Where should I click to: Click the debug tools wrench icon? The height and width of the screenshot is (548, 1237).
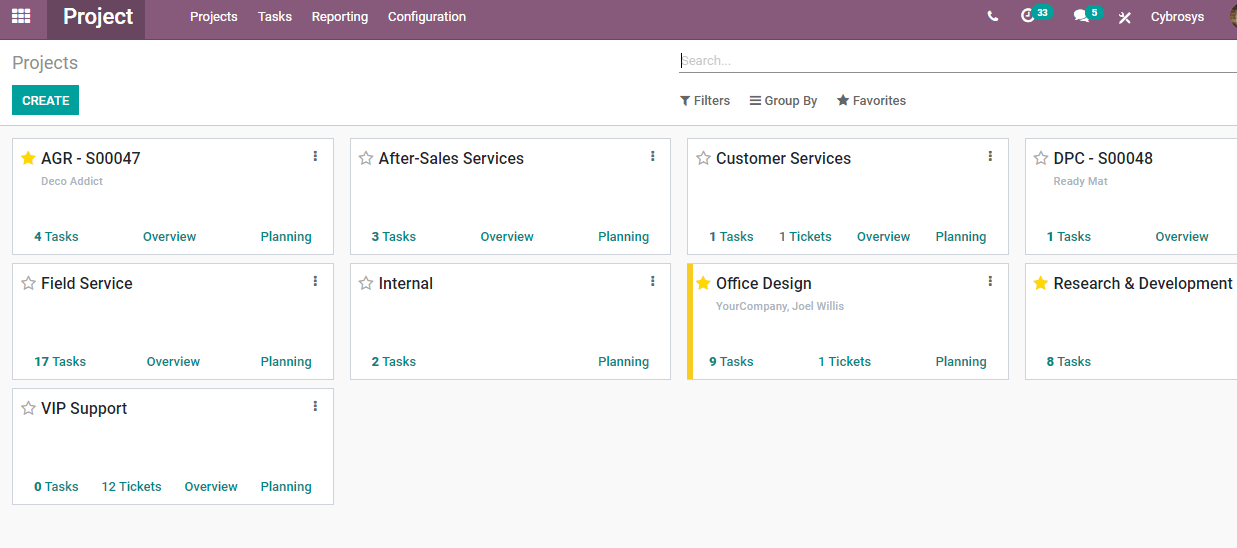pyautogui.click(x=1125, y=17)
